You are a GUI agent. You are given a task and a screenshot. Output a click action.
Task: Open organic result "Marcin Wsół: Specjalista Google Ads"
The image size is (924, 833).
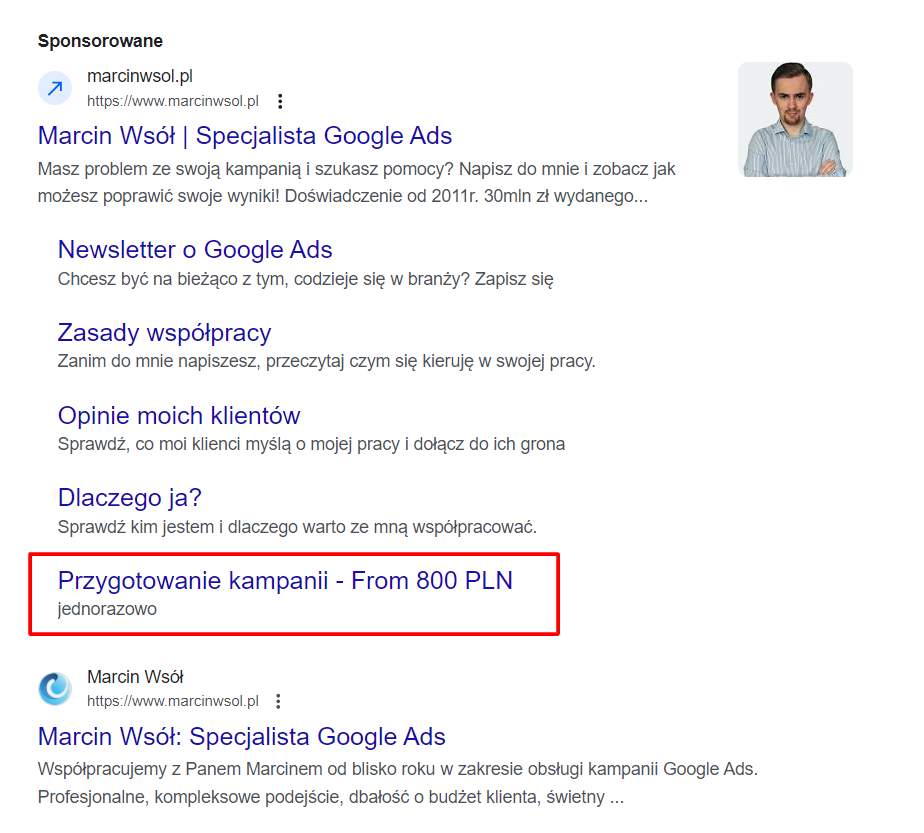242,737
